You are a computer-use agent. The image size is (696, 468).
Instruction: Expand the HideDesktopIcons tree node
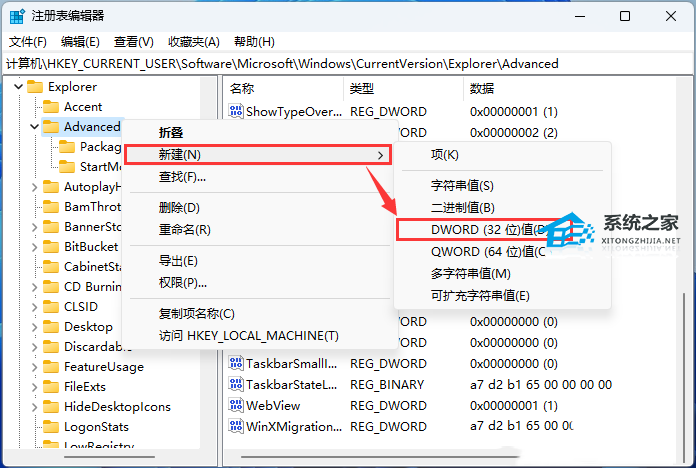(34, 407)
